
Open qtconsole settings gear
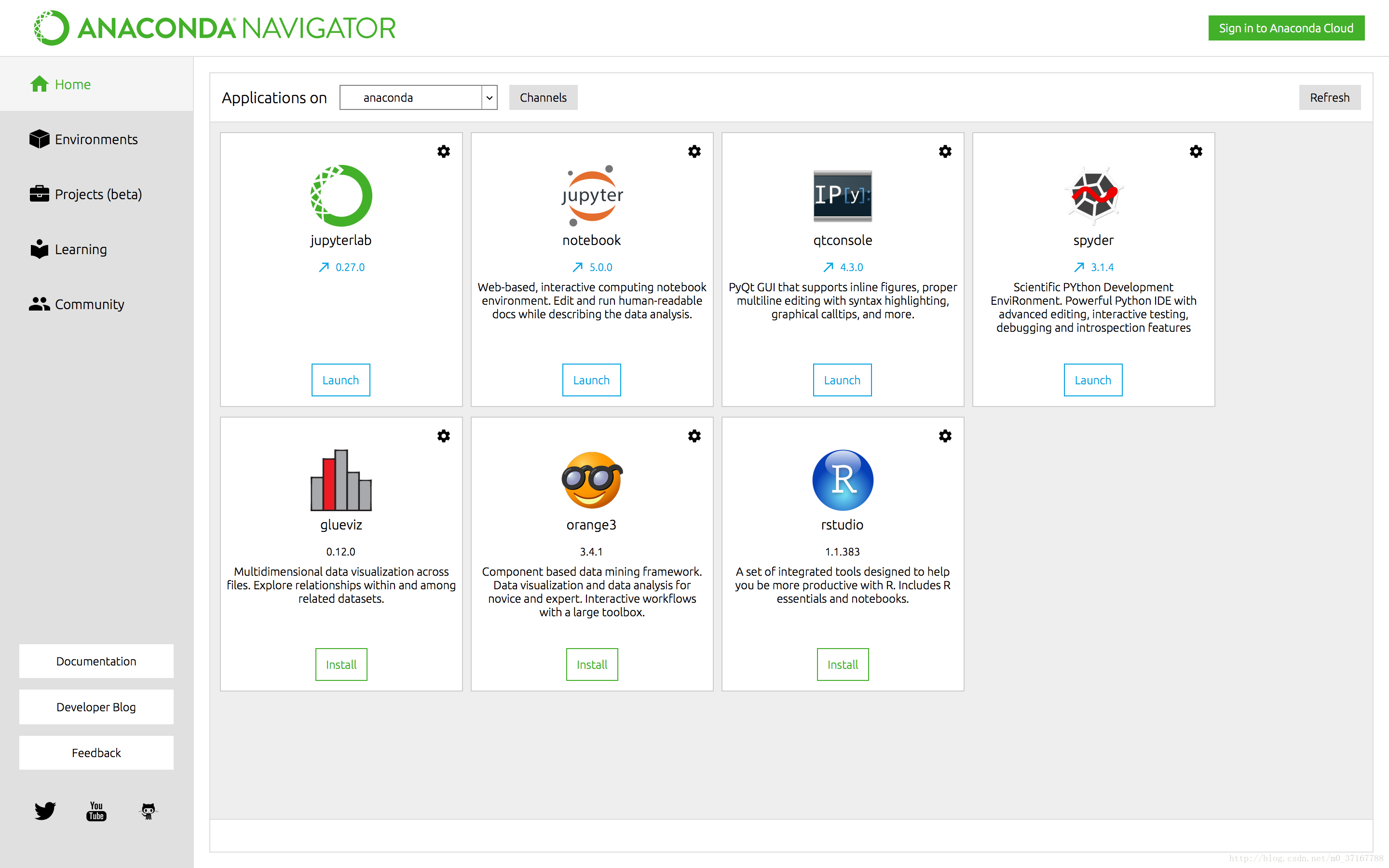coord(945,151)
